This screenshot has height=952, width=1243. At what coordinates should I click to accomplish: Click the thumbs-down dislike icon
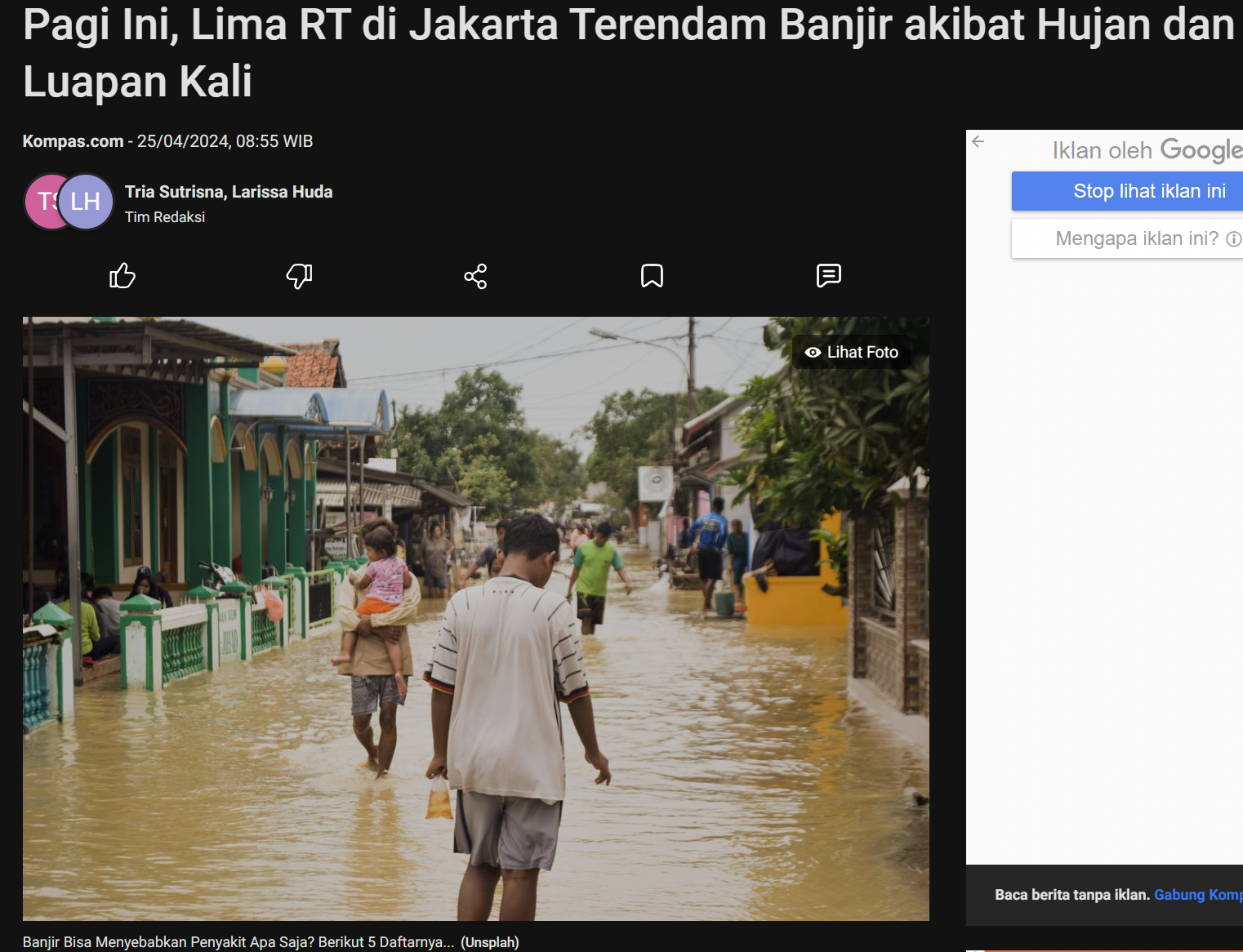(299, 276)
